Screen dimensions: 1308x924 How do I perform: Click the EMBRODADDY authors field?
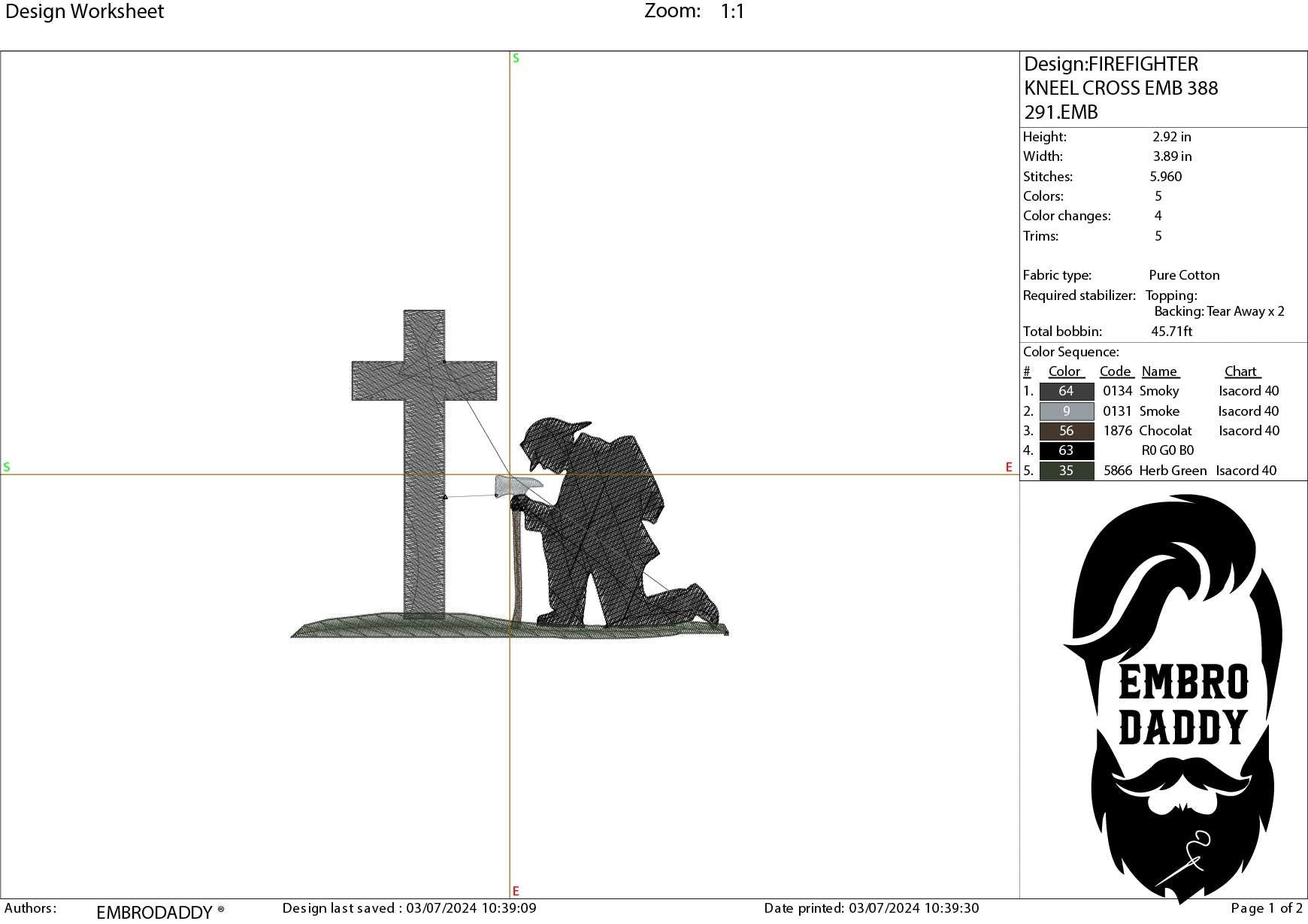point(154,912)
